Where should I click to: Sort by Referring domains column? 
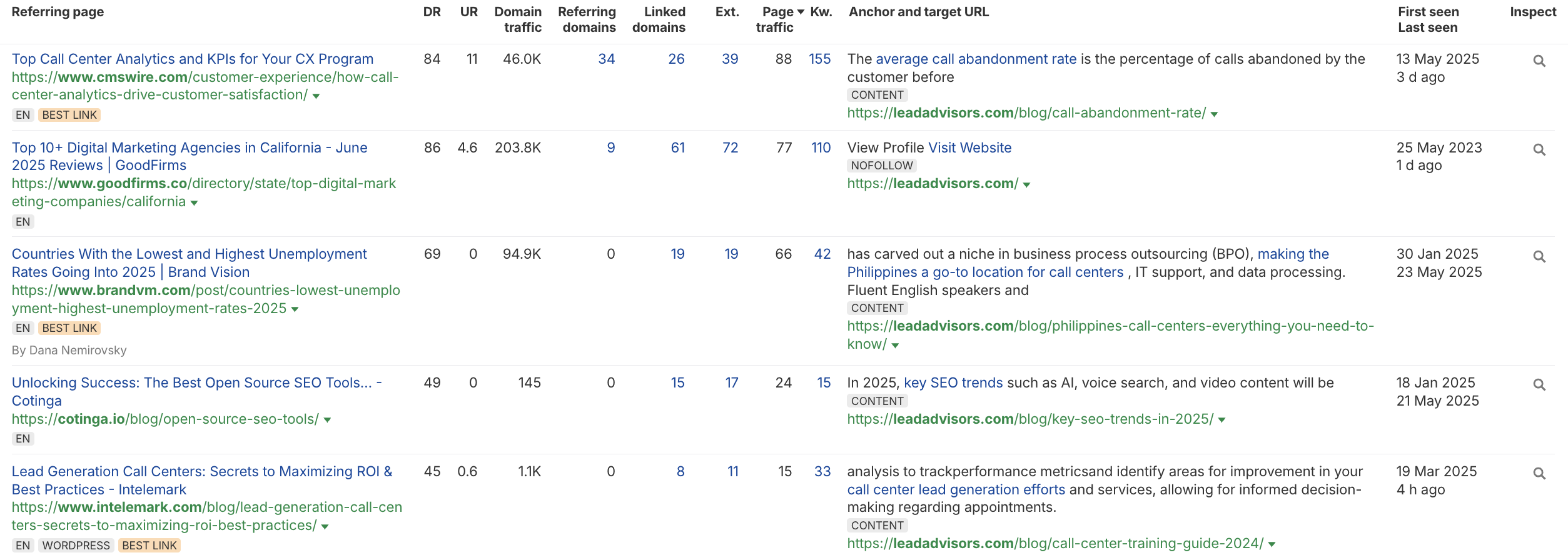pyautogui.click(x=587, y=19)
